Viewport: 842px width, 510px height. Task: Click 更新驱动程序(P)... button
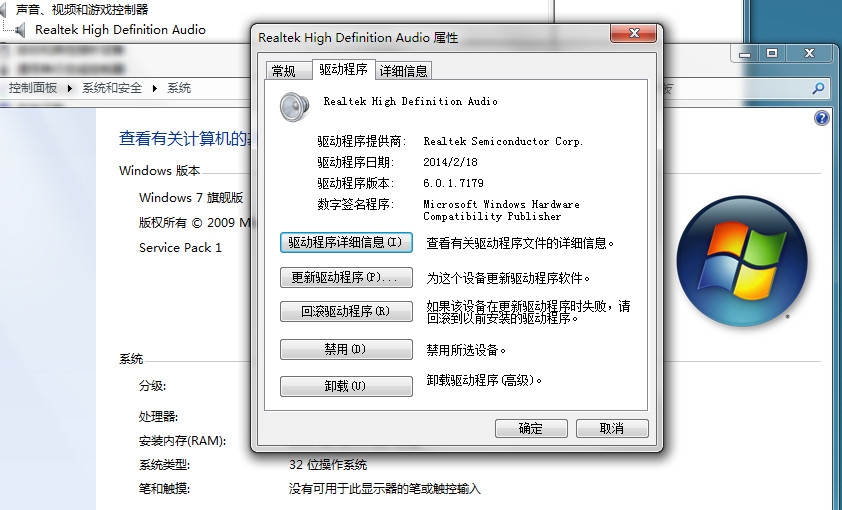coord(346,277)
